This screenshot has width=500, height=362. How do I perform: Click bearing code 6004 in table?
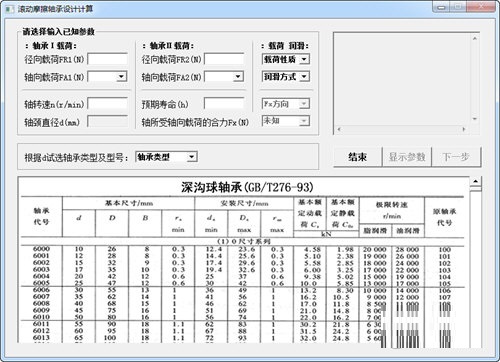click(41, 276)
